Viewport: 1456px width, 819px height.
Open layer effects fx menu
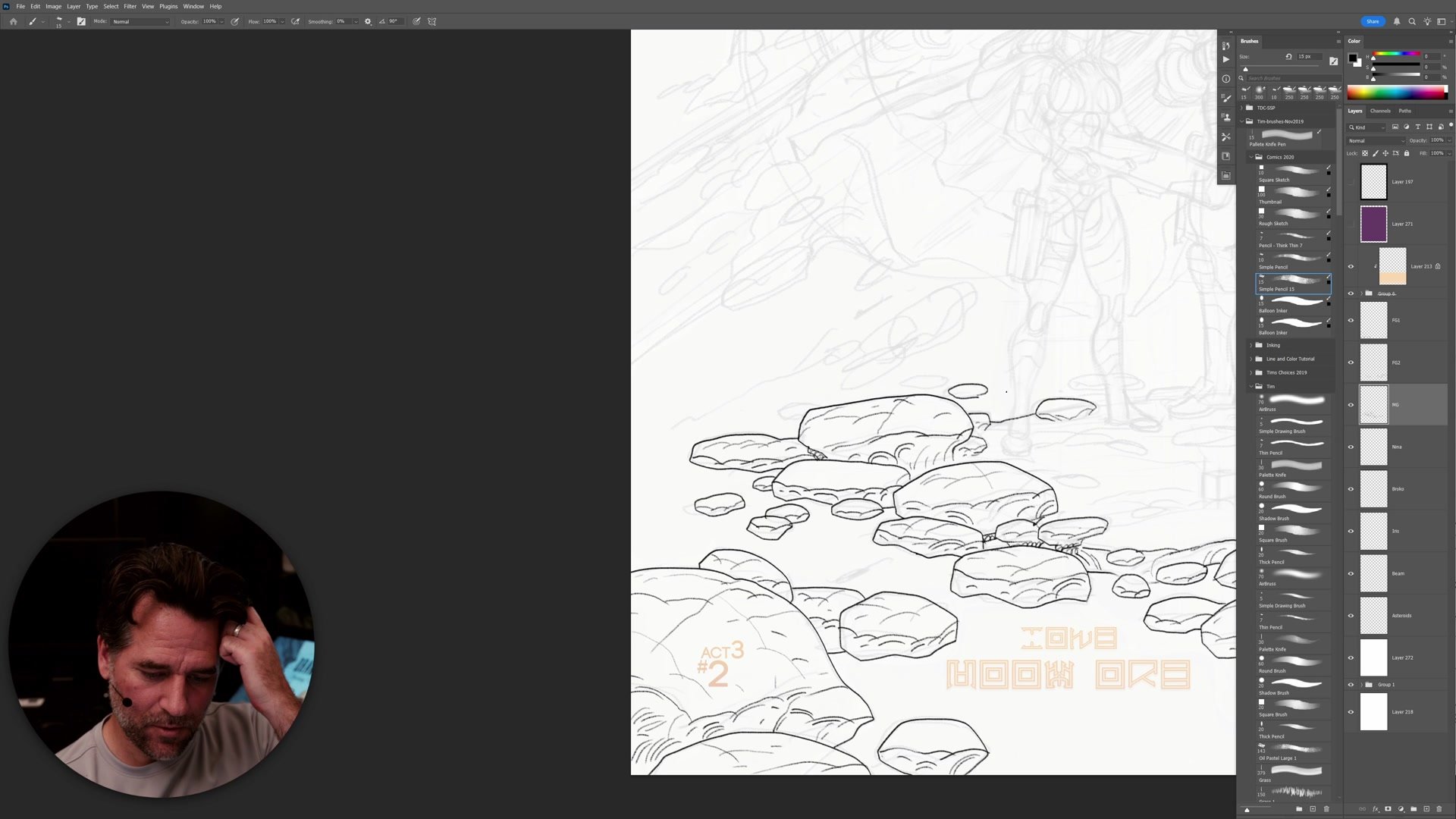coord(1375,809)
